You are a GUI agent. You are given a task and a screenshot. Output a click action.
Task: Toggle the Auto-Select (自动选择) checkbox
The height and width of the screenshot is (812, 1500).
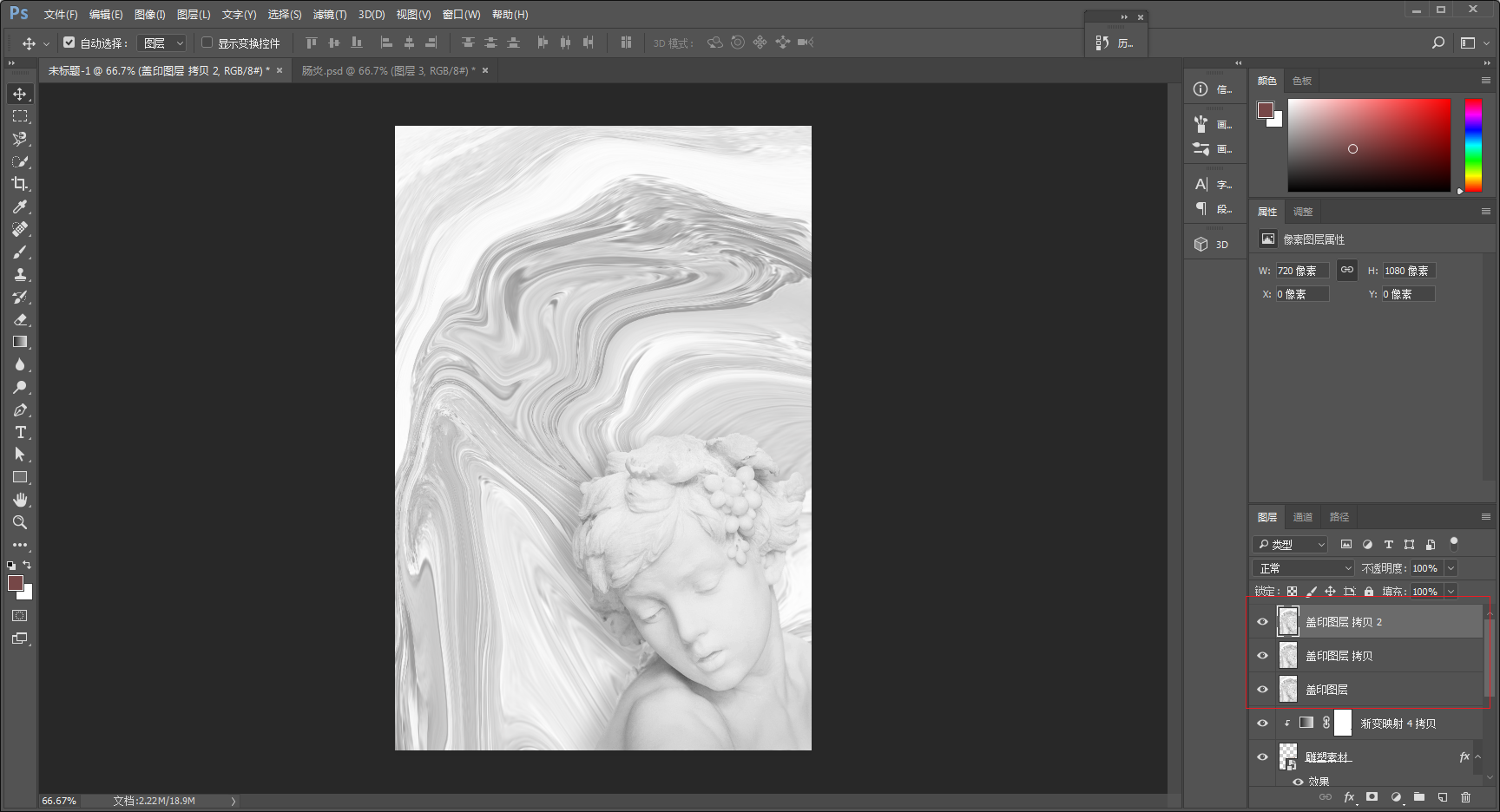point(69,43)
